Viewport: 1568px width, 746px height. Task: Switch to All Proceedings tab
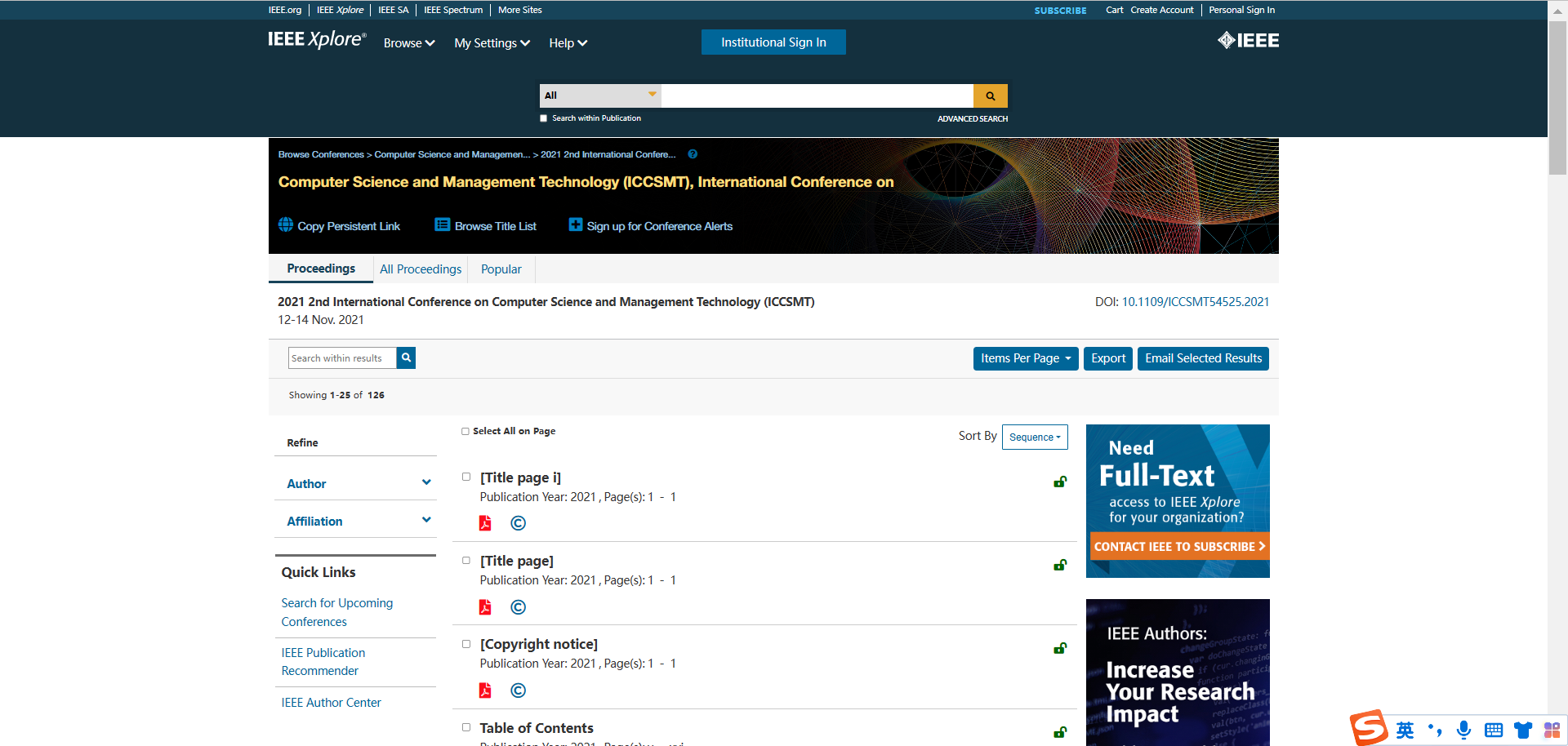pyautogui.click(x=421, y=269)
